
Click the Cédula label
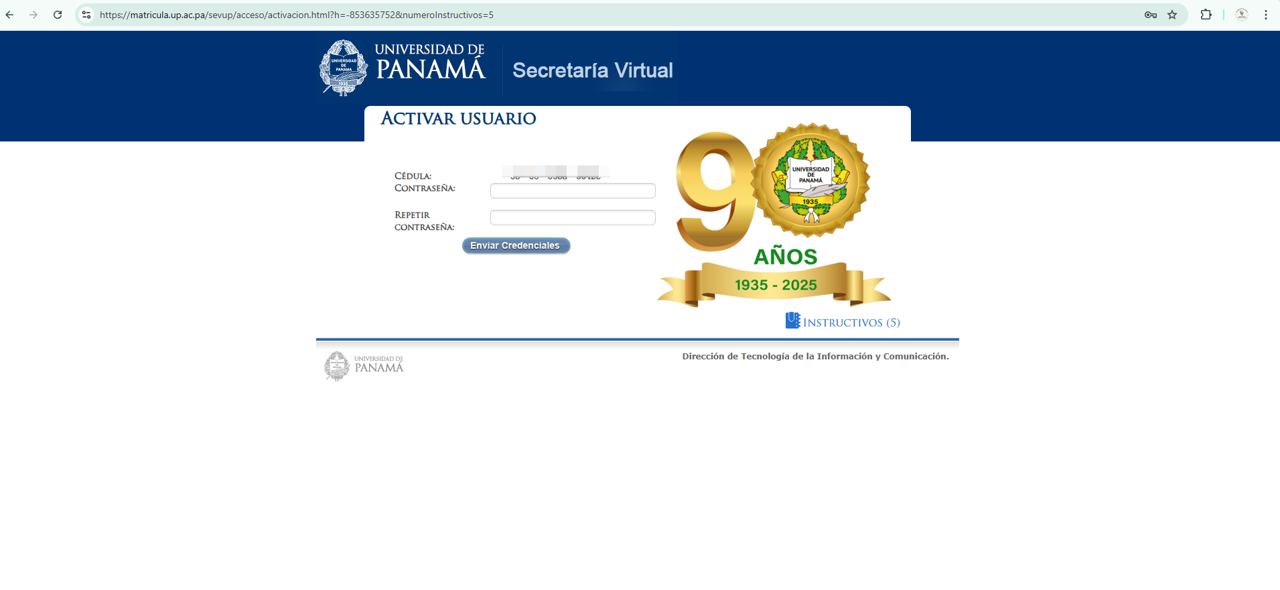413,176
